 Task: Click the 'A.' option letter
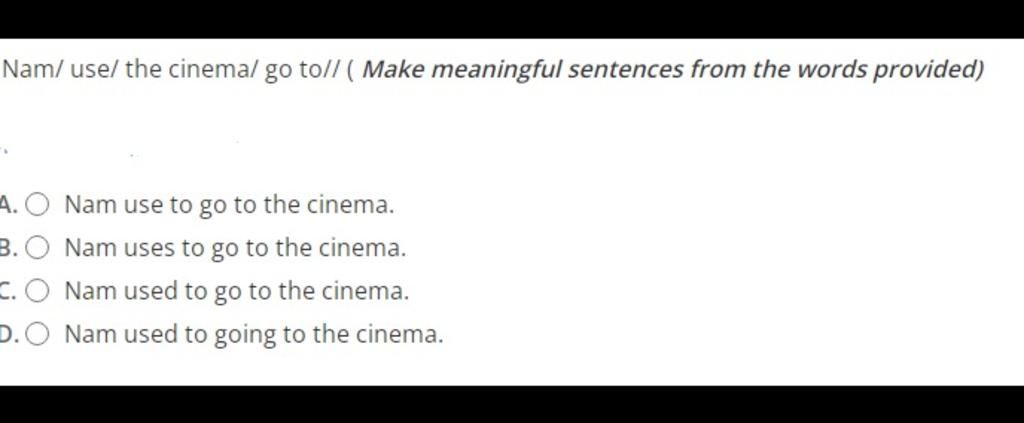8,205
